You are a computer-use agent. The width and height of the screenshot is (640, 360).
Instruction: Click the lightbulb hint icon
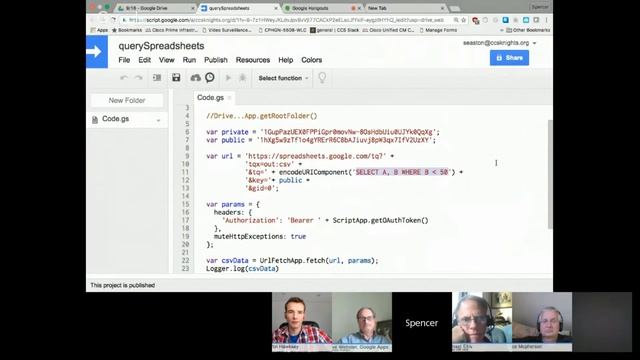(322, 78)
